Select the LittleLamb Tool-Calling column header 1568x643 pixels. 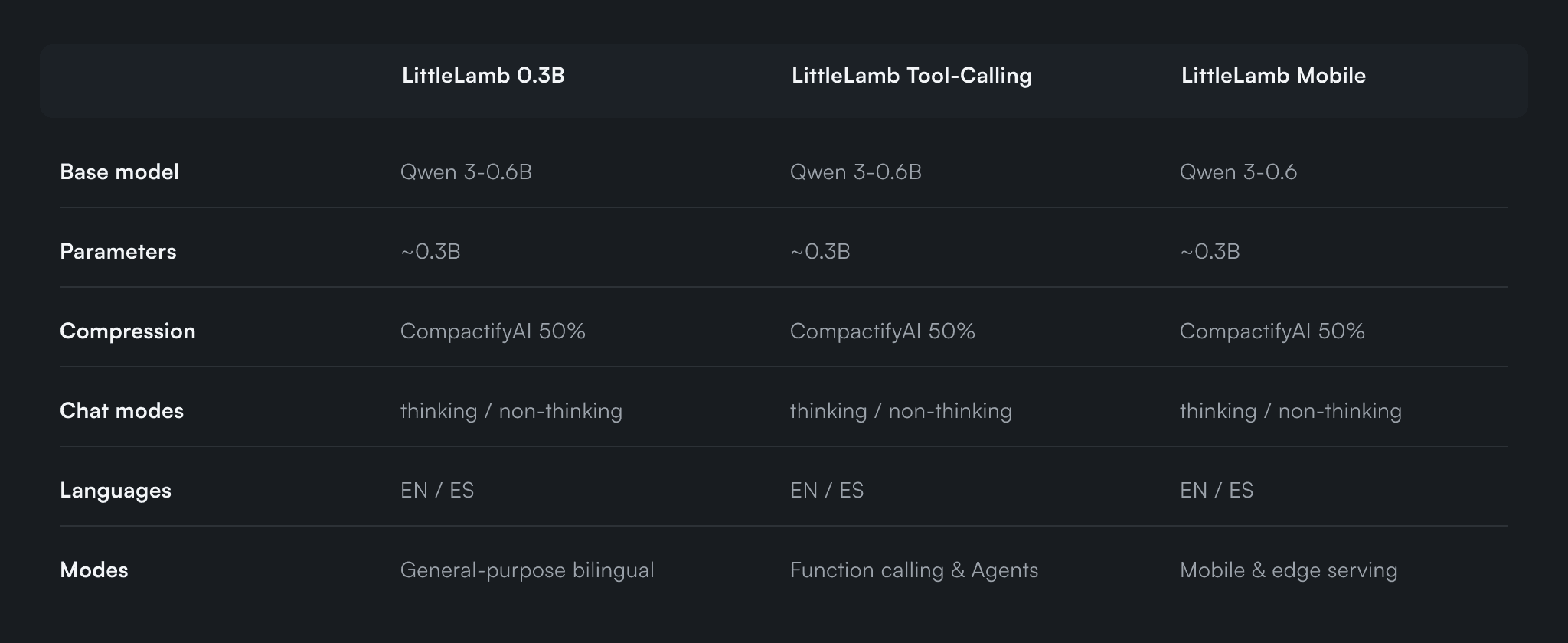(911, 76)
